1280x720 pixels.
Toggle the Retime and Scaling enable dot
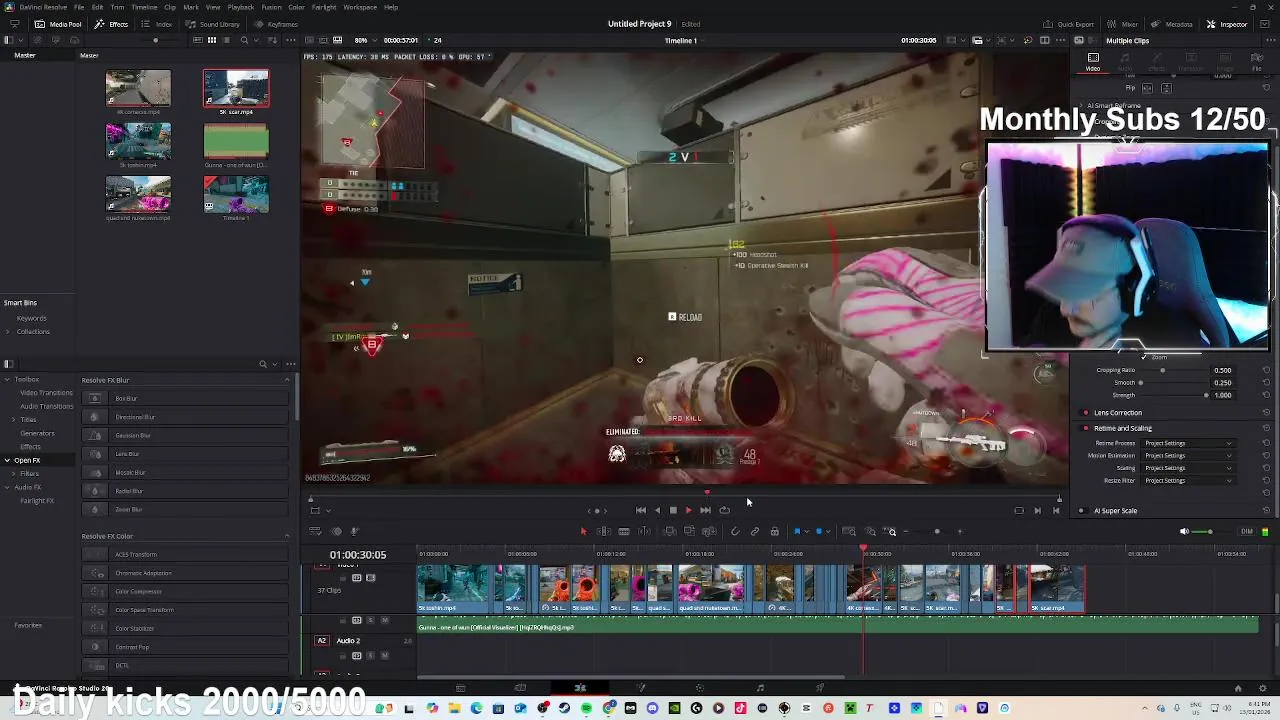(1086, 428)
